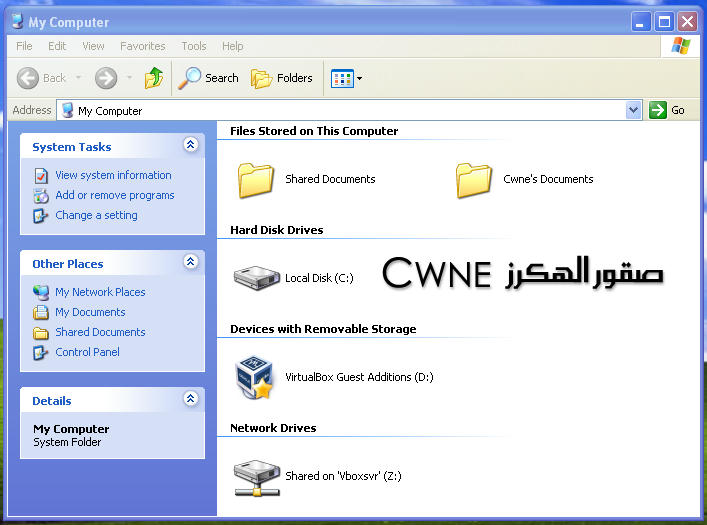Toggle the Folders pane
Image resolution: width=707 pixels, height=525 pixels.
(x=282, y=78)
